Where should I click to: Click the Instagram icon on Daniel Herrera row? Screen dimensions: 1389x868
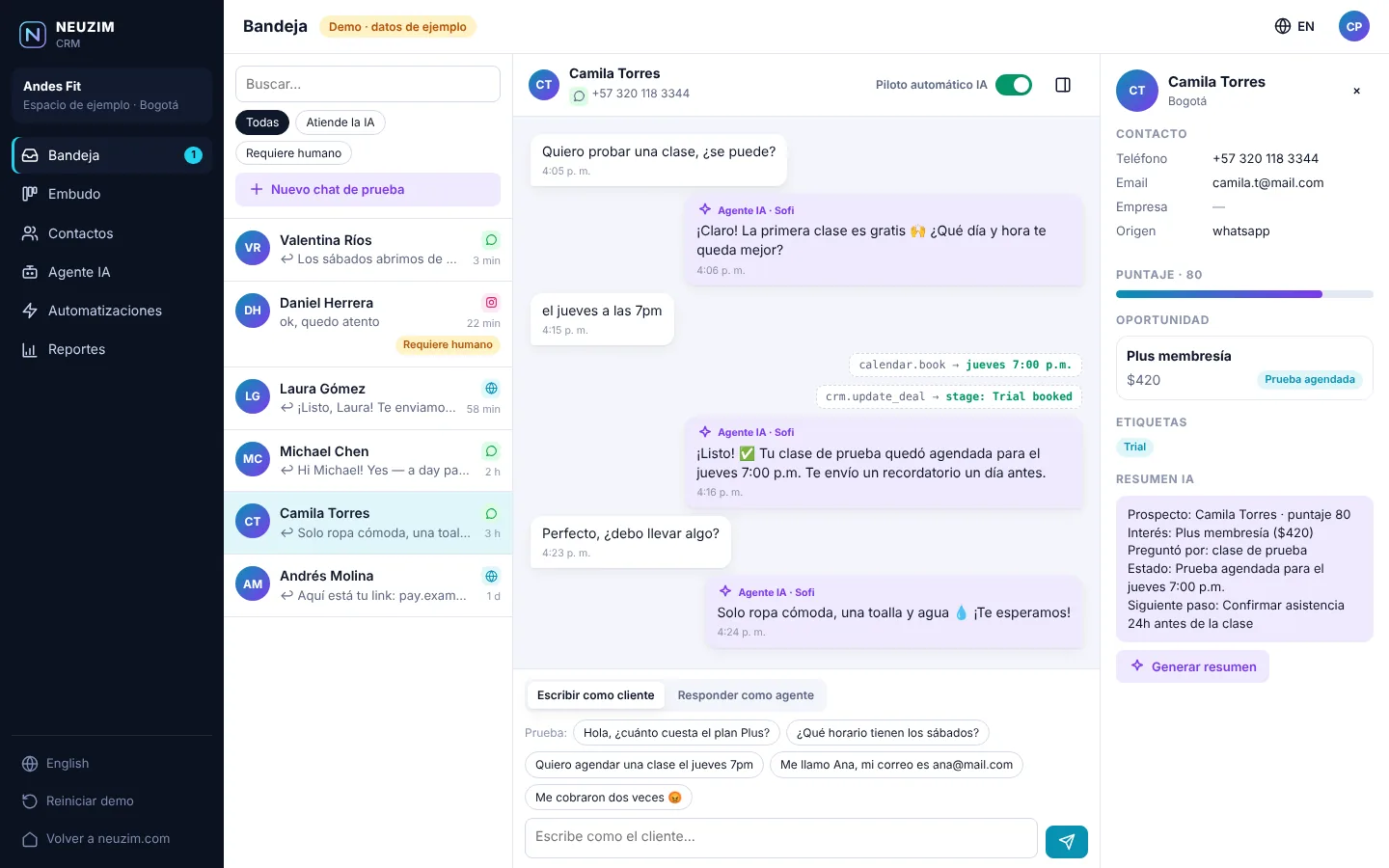[491, 303]
